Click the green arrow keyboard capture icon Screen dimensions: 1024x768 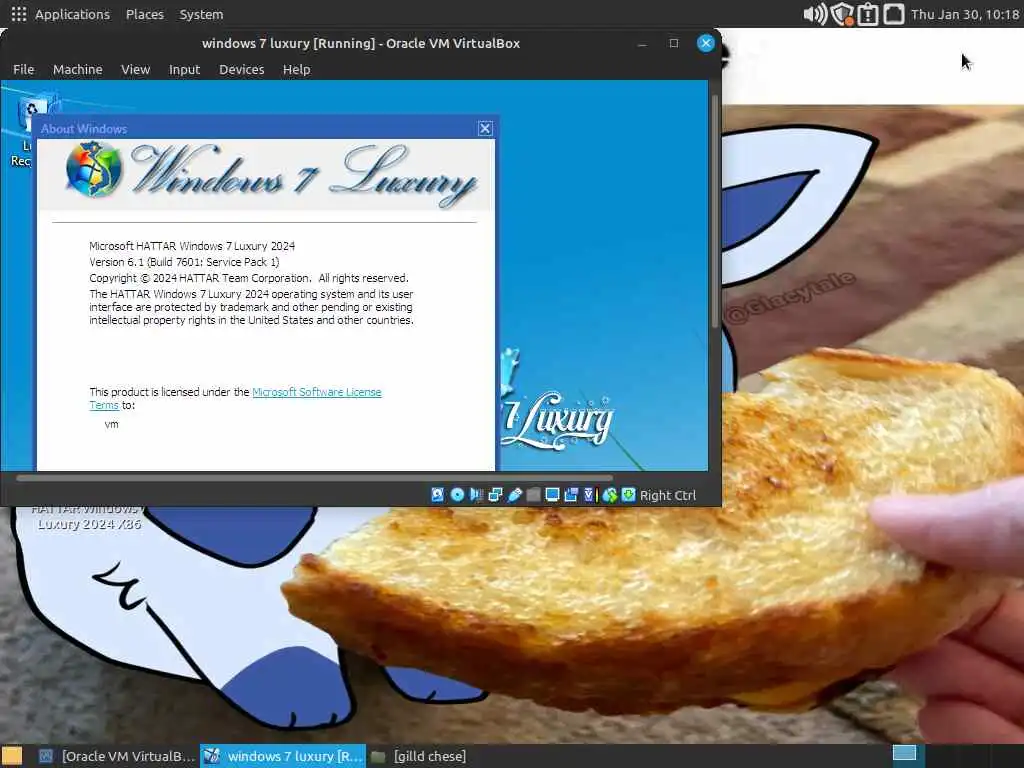pyautogui.click(x=628, y=495)
